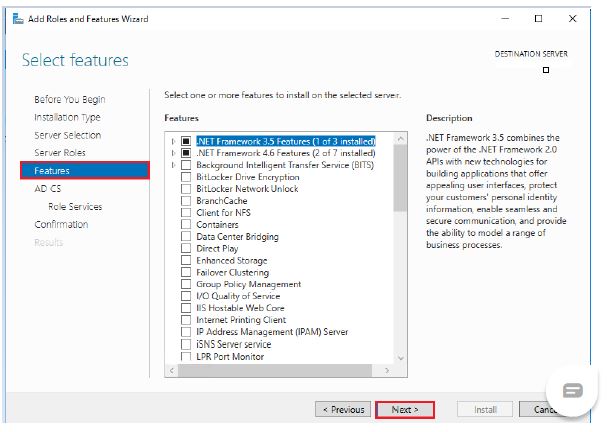Click the horizontal scrollbar thumb
609x432 pixels.
275,371
